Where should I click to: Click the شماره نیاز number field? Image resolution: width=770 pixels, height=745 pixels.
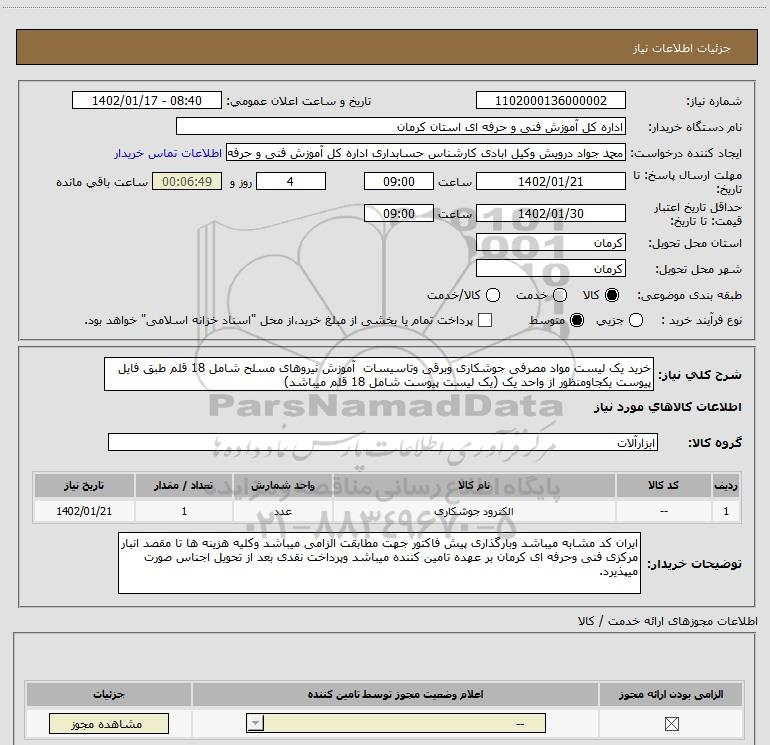coord(550,100)
